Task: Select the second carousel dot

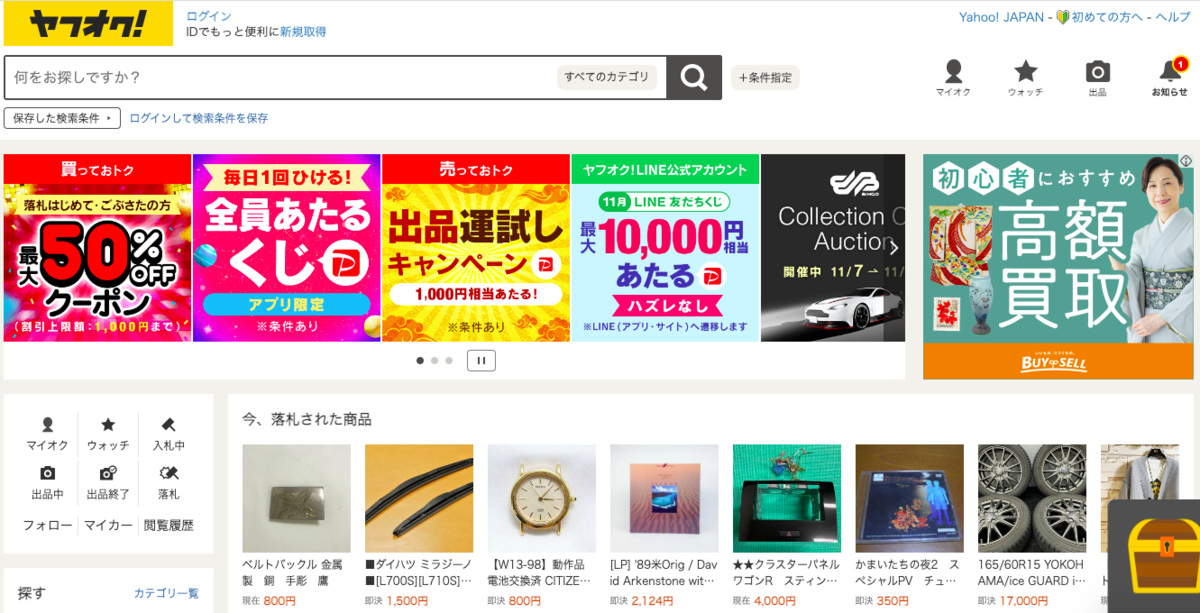Action: [435, 360]
